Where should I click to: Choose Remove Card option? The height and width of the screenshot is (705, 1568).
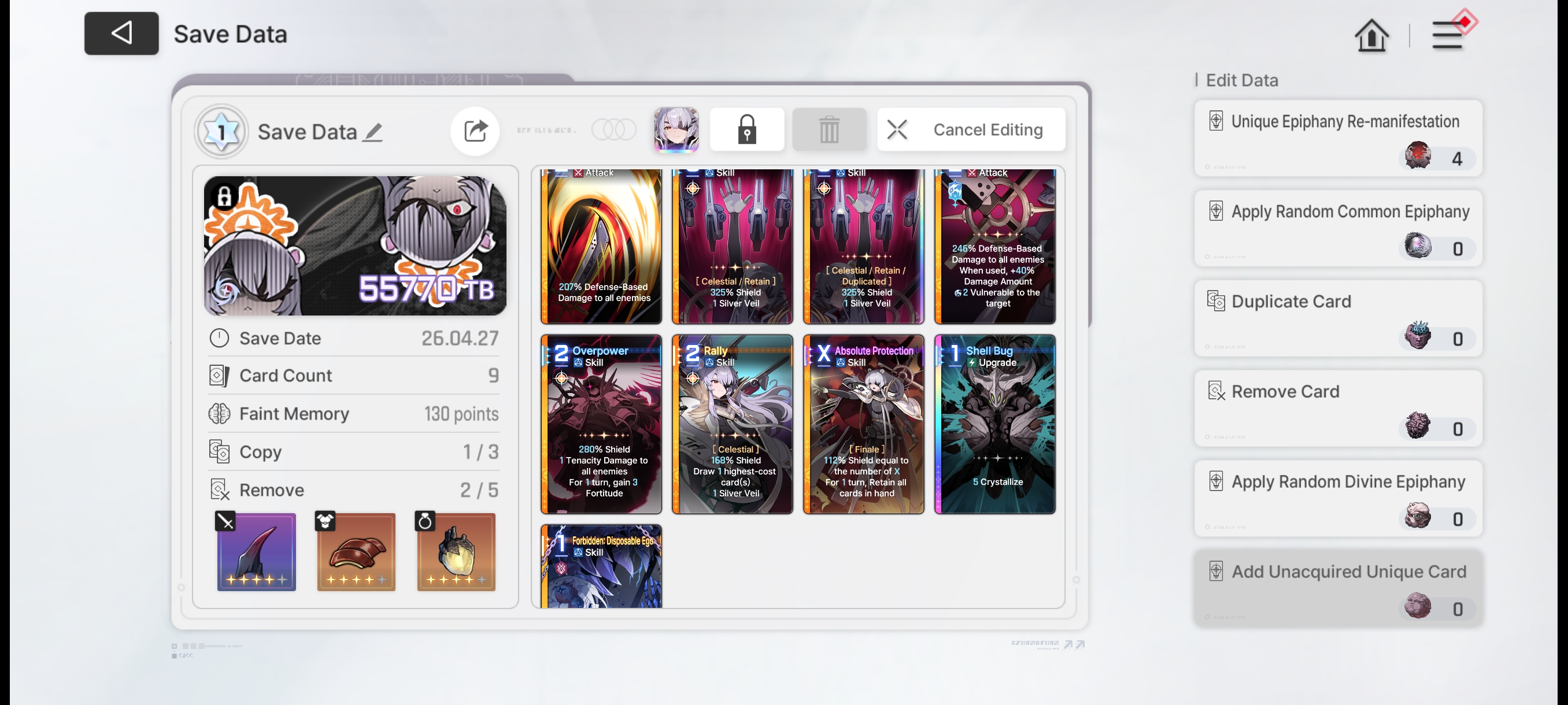pyautogui.click(x=1337, y=409)
